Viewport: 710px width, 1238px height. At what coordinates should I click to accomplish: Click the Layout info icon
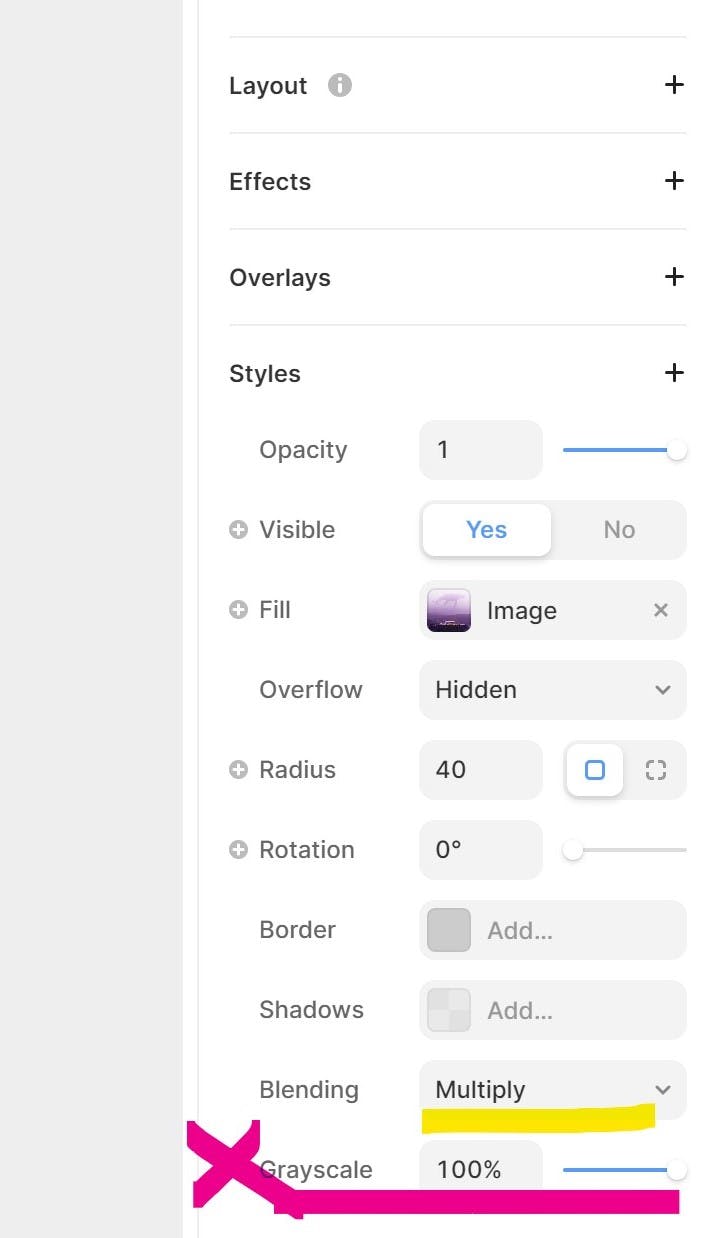(340, 86)
